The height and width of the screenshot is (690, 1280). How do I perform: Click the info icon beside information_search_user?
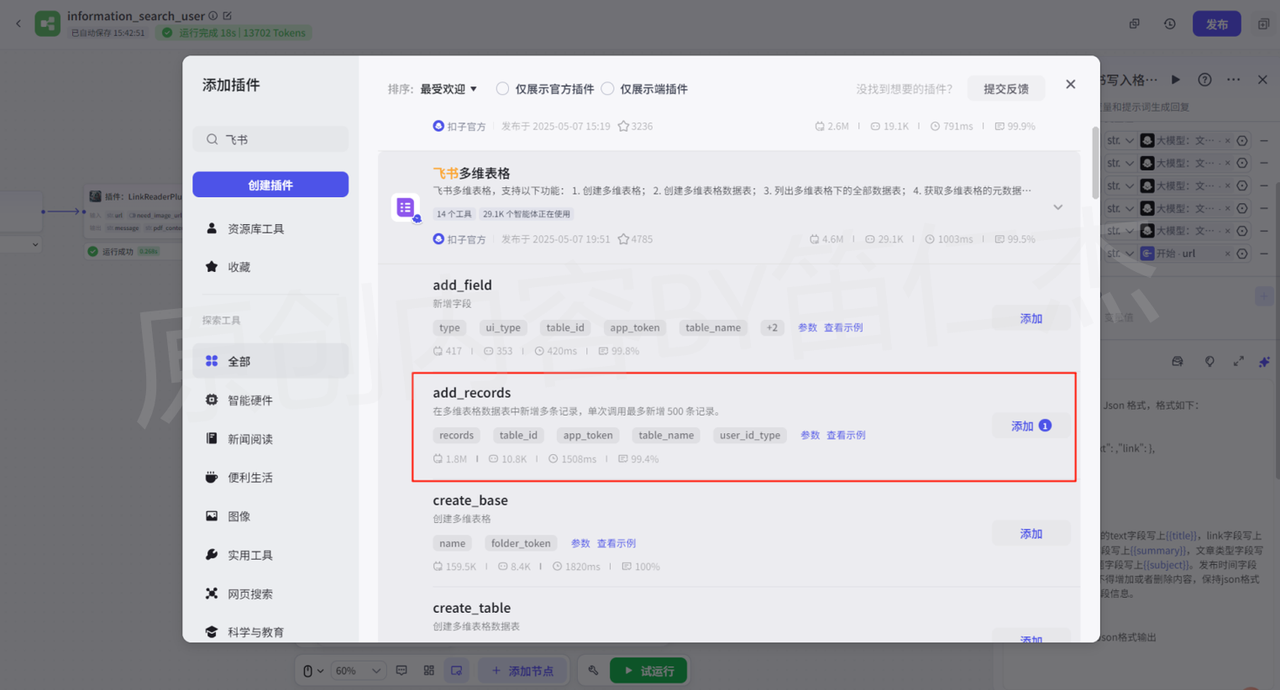pyautogui.click(x=212, y=16)
